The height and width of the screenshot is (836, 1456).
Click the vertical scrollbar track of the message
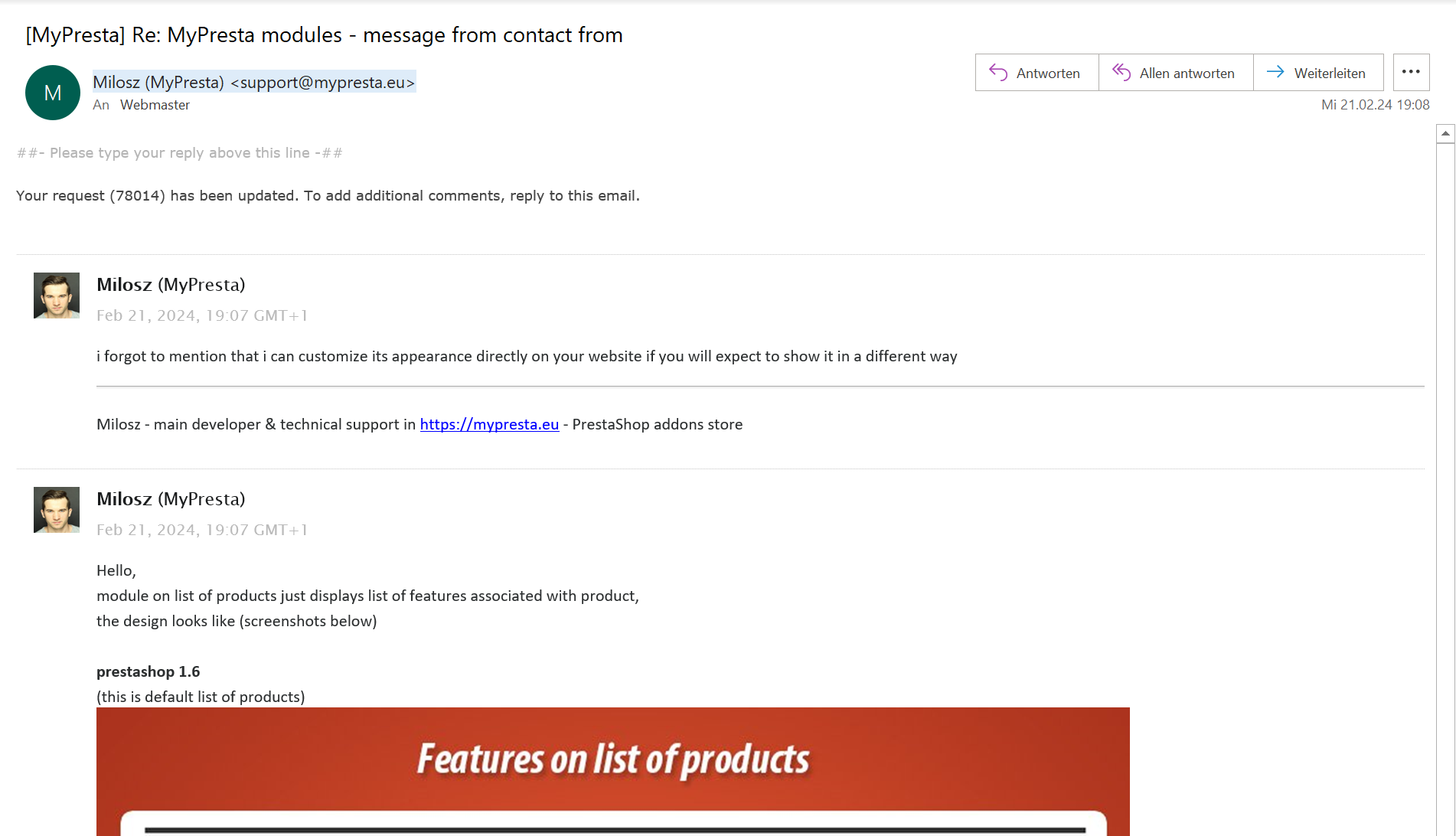(1445, 490)
